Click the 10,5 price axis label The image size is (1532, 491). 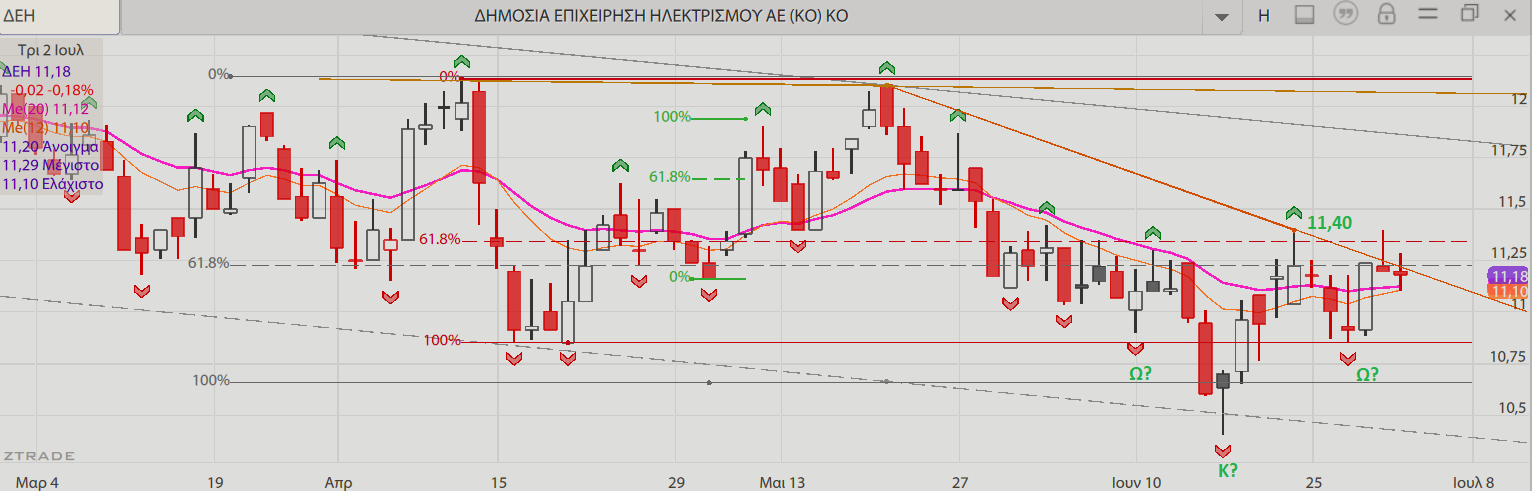point(1512,408)
